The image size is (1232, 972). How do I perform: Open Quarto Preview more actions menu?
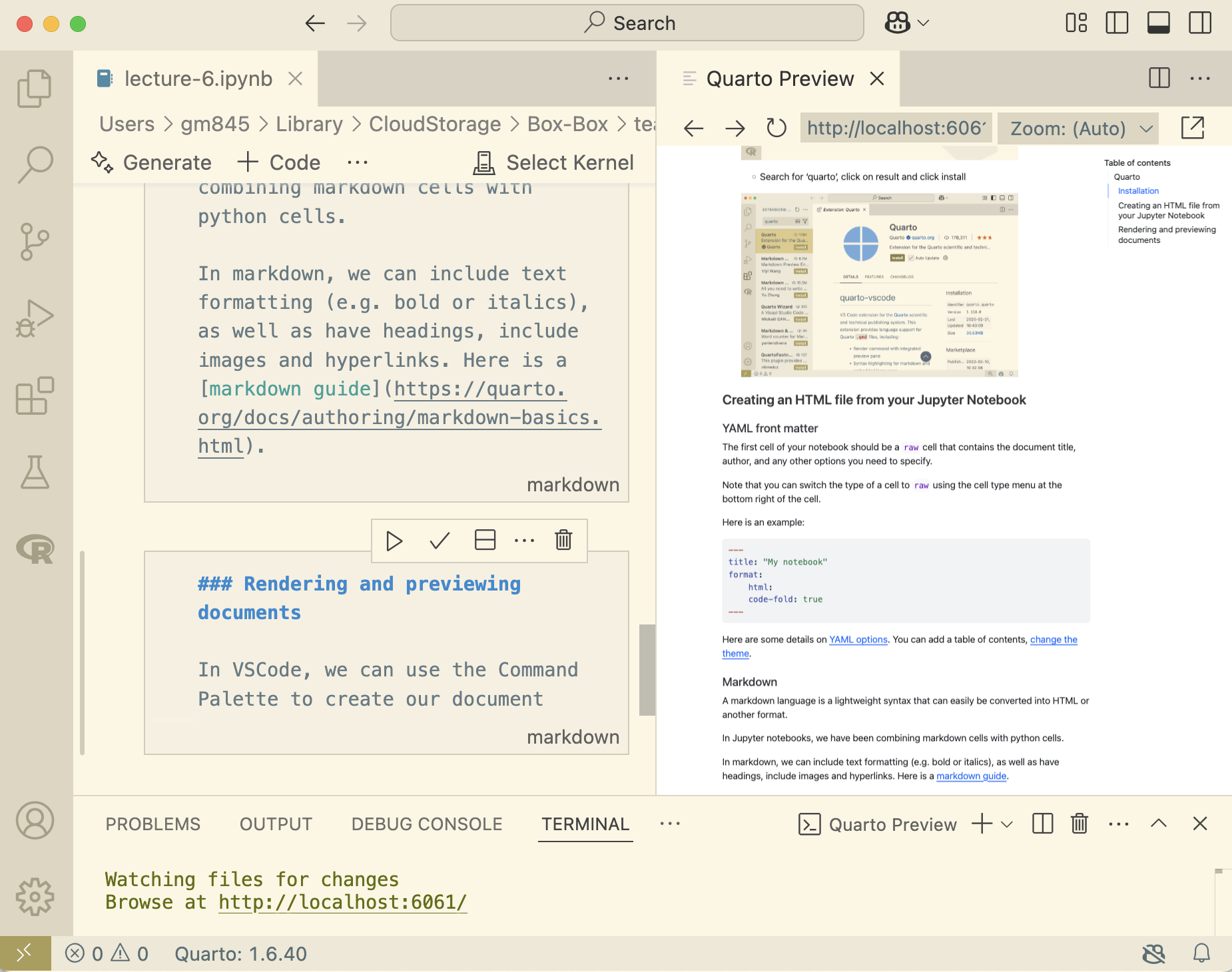click(1200, 79)
